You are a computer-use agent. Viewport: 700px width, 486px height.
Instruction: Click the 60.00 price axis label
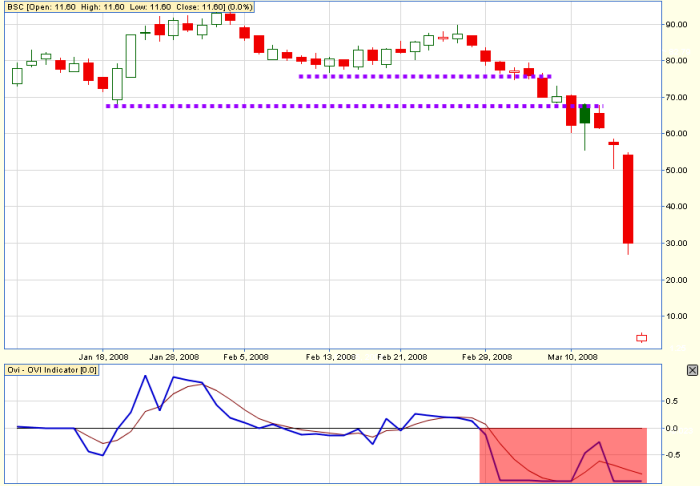(x=675, y=133)
